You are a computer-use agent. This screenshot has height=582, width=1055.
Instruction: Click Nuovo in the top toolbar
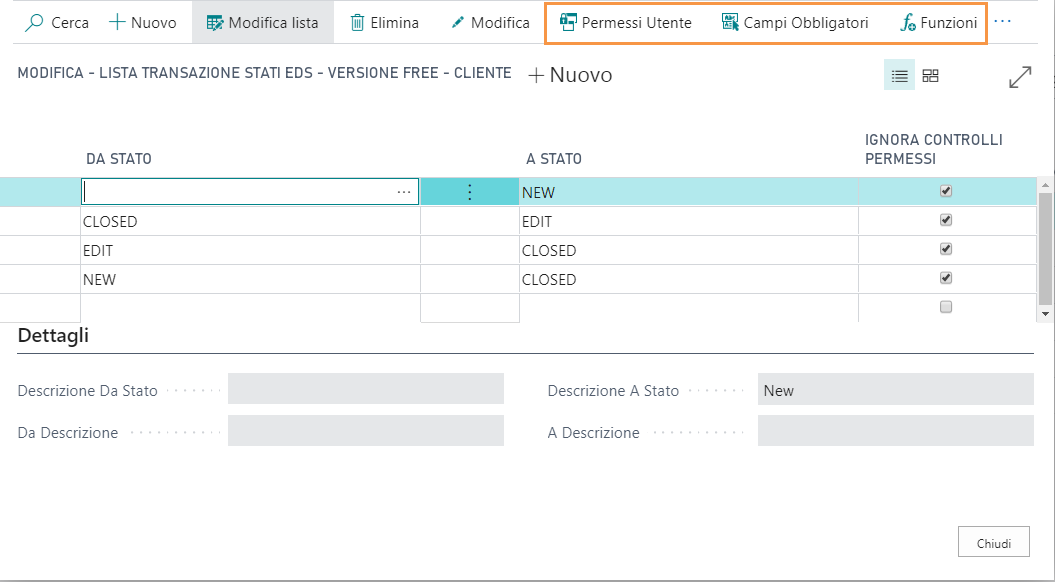click(x=142, y=23)
